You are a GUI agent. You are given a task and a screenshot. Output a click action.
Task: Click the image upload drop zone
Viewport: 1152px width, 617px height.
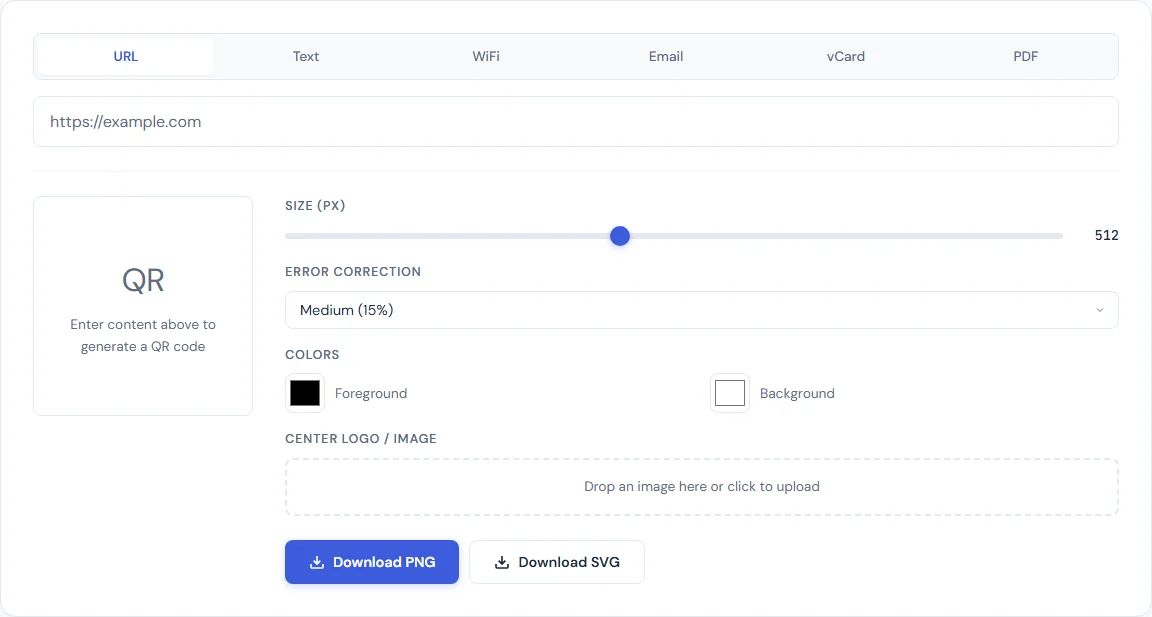pyautogui.click(x=701, y=486)
